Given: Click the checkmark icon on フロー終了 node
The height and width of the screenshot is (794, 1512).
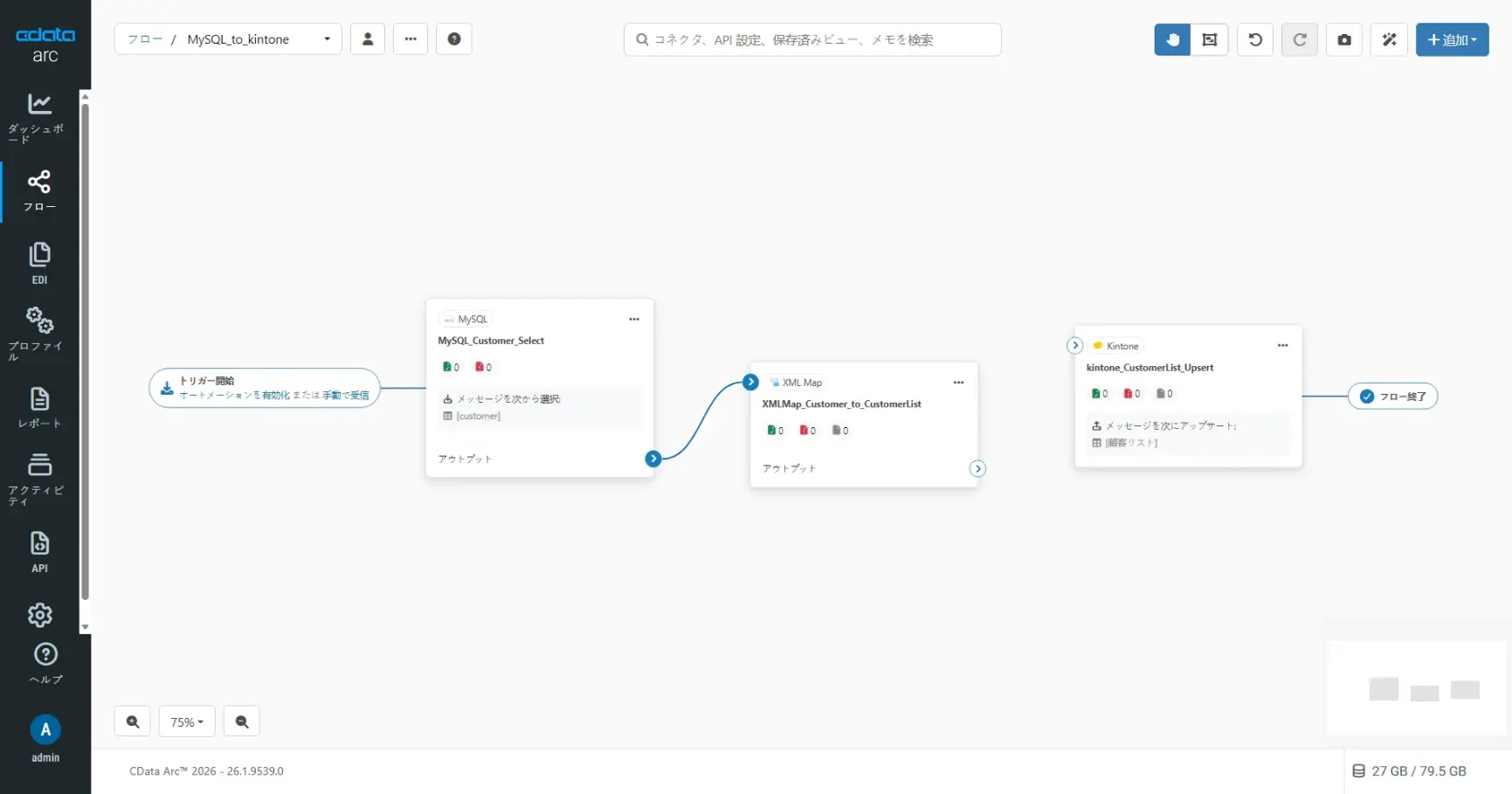Looking at the screenshot, I should tap(1367, 397).
